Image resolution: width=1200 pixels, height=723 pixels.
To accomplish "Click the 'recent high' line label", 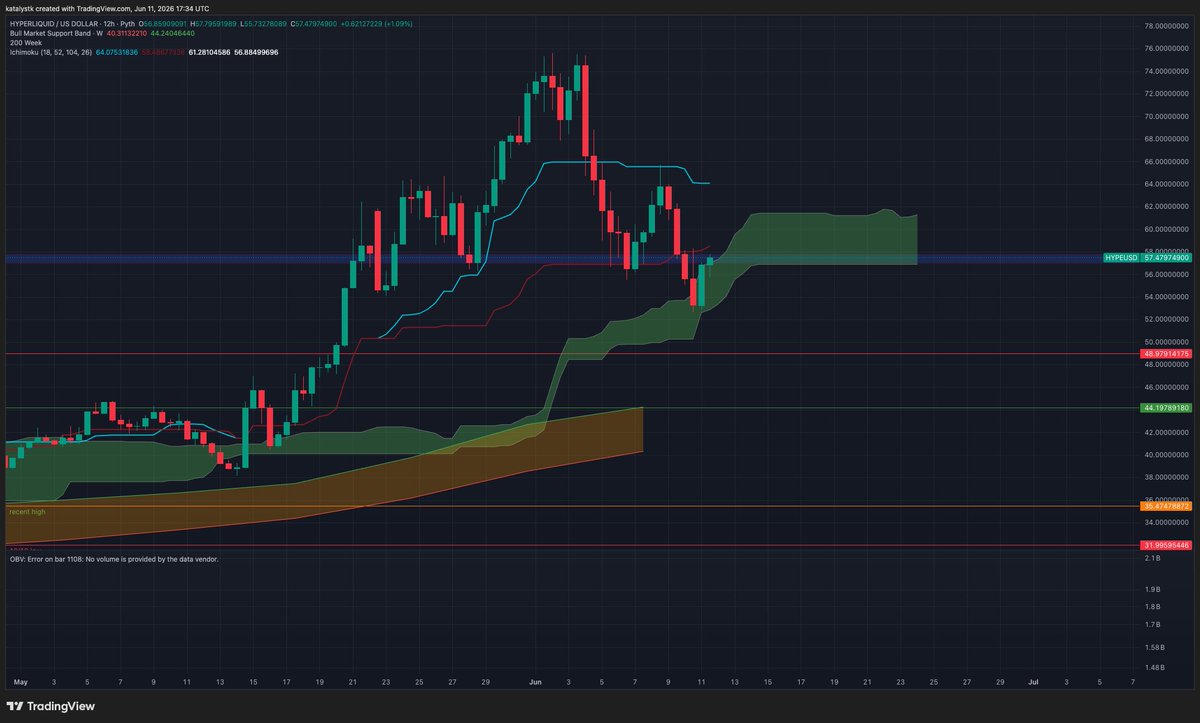I will (26, 512).
